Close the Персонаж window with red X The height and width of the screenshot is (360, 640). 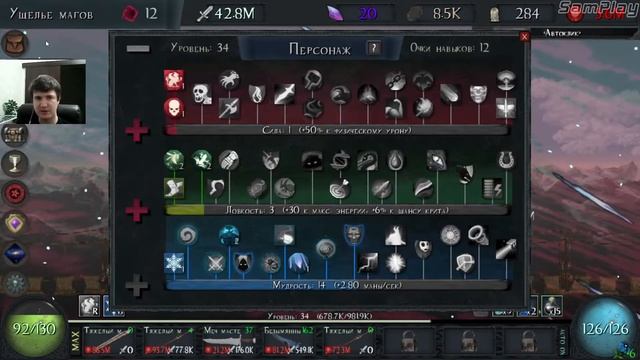[x=524, y=37]
